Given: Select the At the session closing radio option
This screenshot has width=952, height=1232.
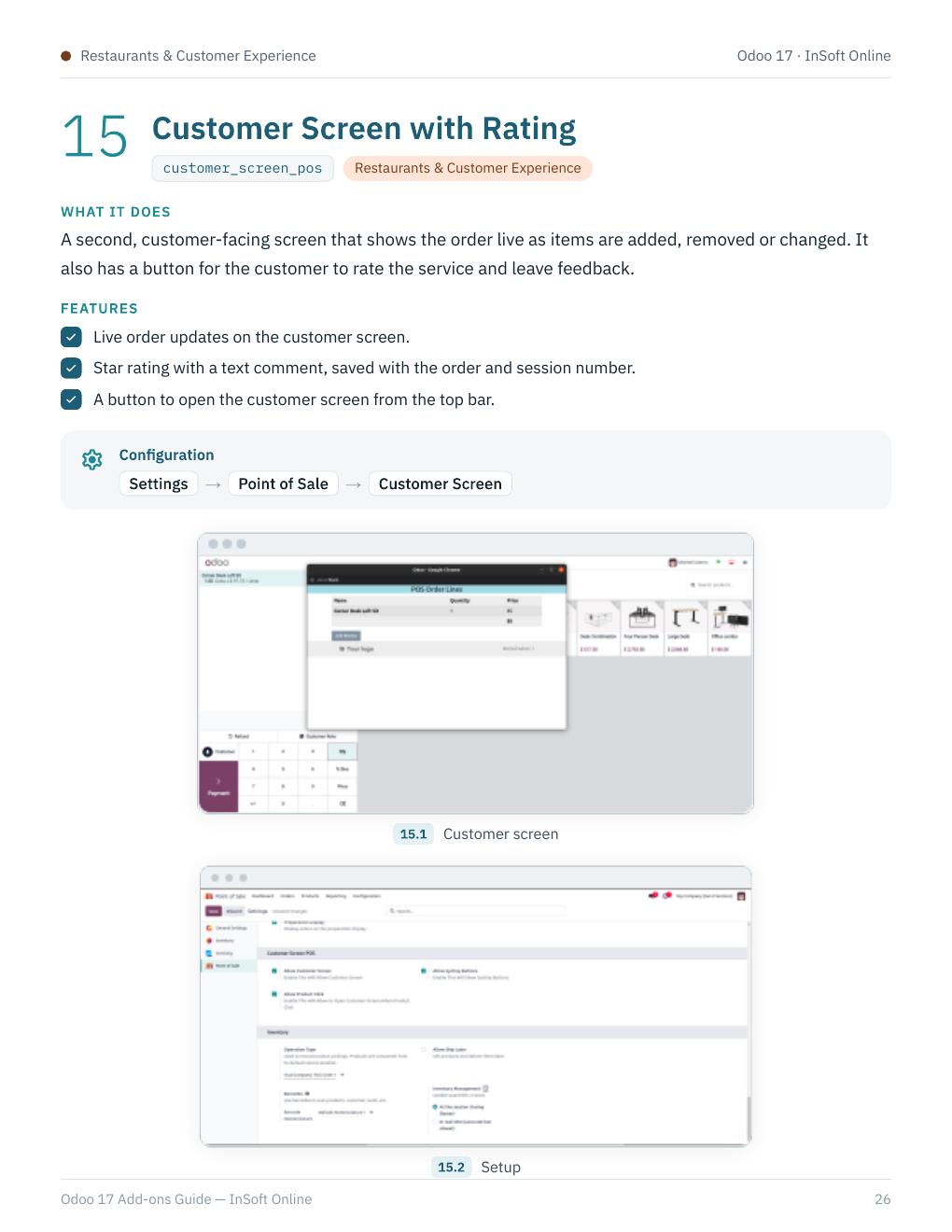Looking at the screenshot, I should click(x=435, y=1107).
